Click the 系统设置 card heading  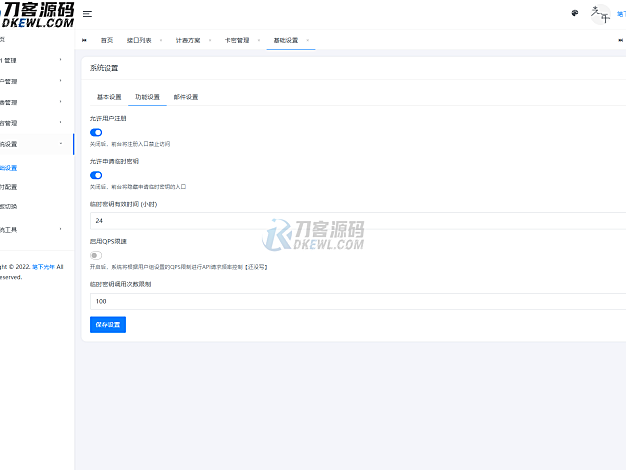104,68
